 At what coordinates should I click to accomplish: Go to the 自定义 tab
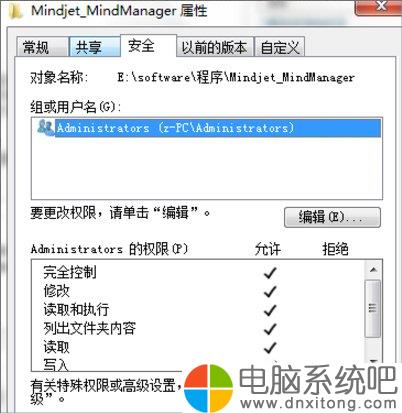280,47
